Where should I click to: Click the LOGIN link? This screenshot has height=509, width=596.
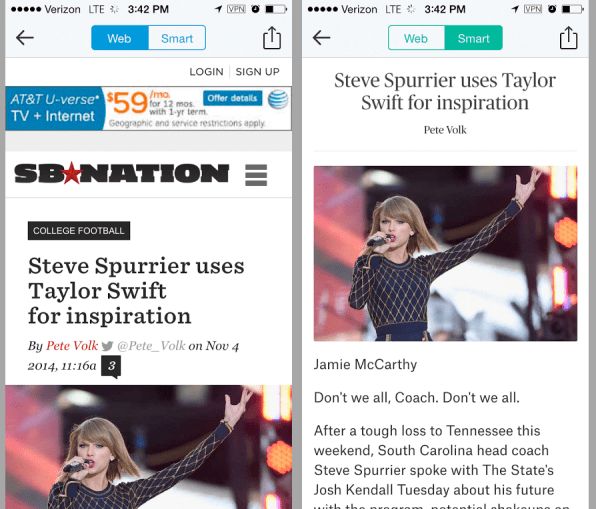[x=206, y=71]
